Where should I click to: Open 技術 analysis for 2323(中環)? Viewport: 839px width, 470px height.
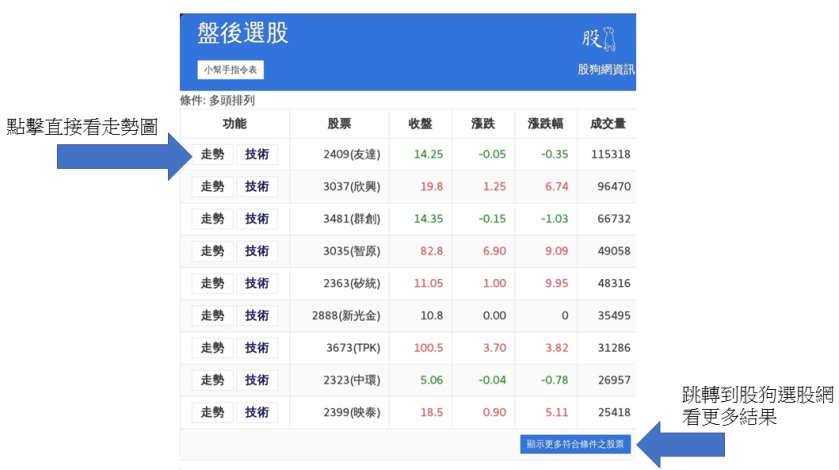coord(257,380)
